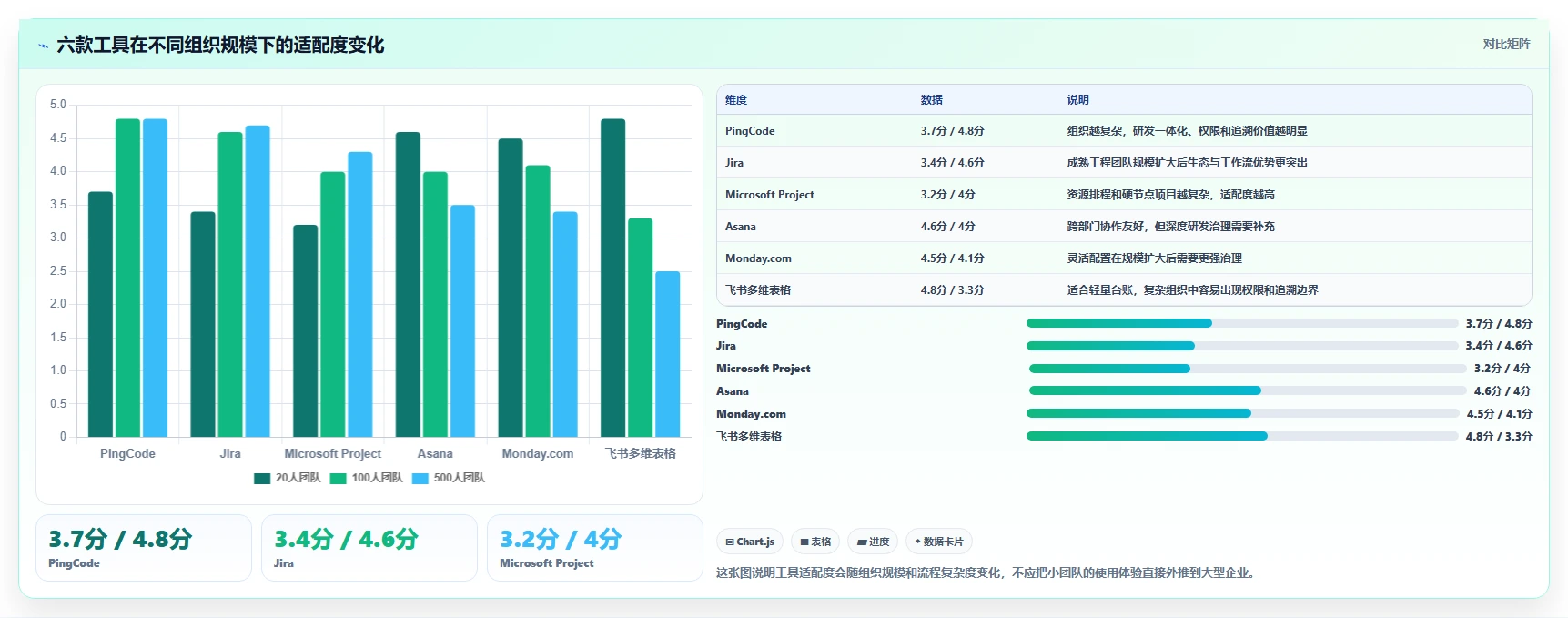The image size is (1568, 618).
Task: Toggle the 20人团队 legend item
Action: (288, 478)
